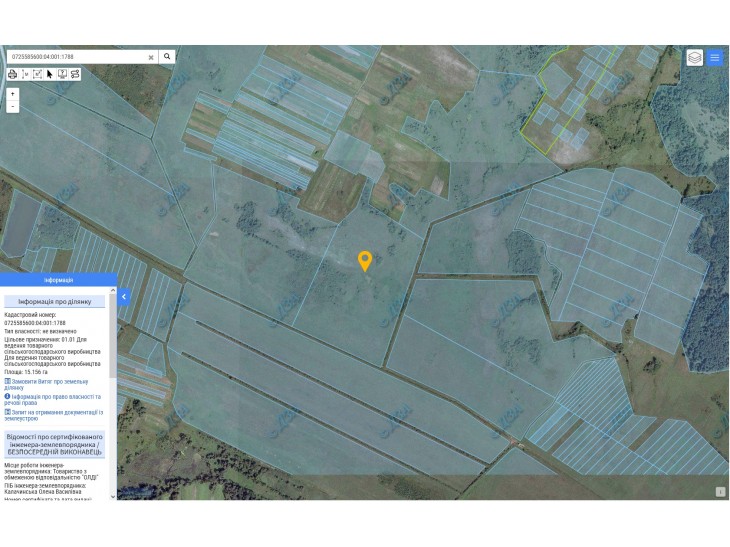Open Запит на отримання документації link
Image resolution: width=730 pixels, height=547 pixels.
54,415
